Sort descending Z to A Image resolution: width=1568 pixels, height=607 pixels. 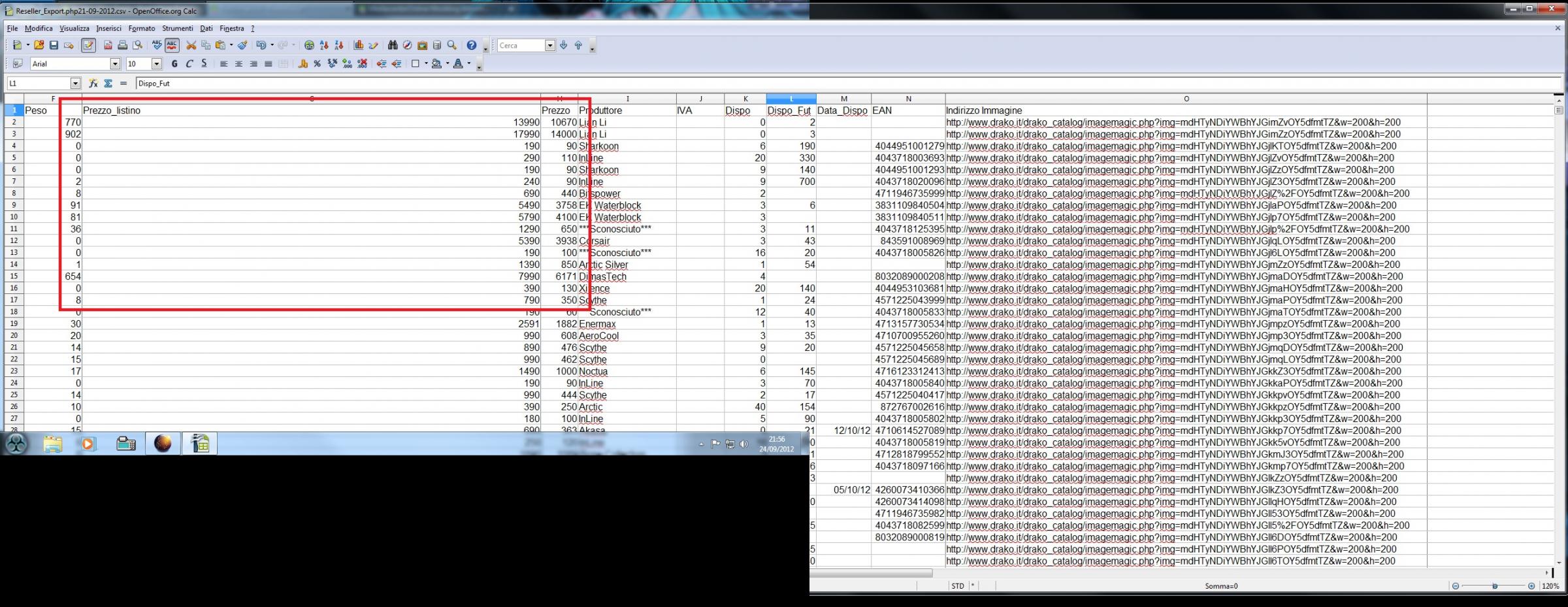[338, 45]
